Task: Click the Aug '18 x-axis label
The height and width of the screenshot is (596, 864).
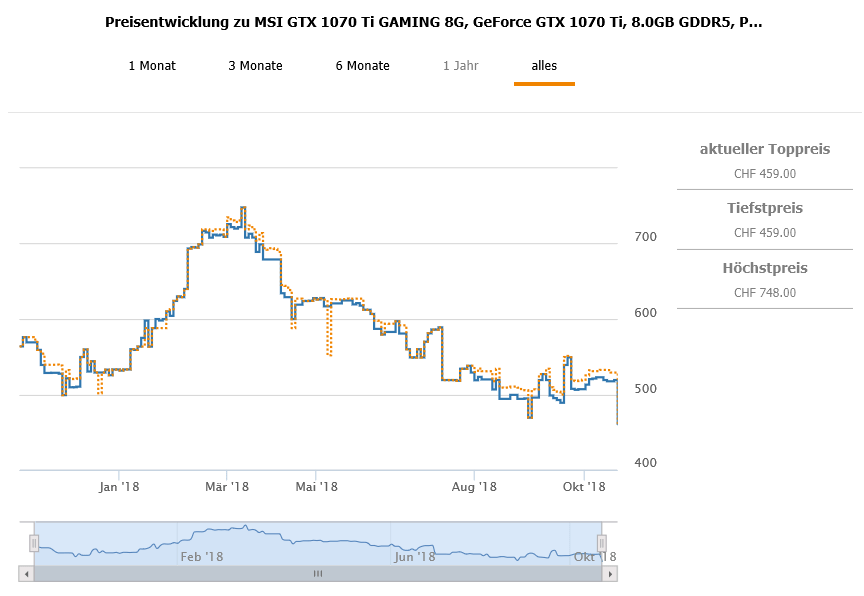Action: (x=474, y=487)
